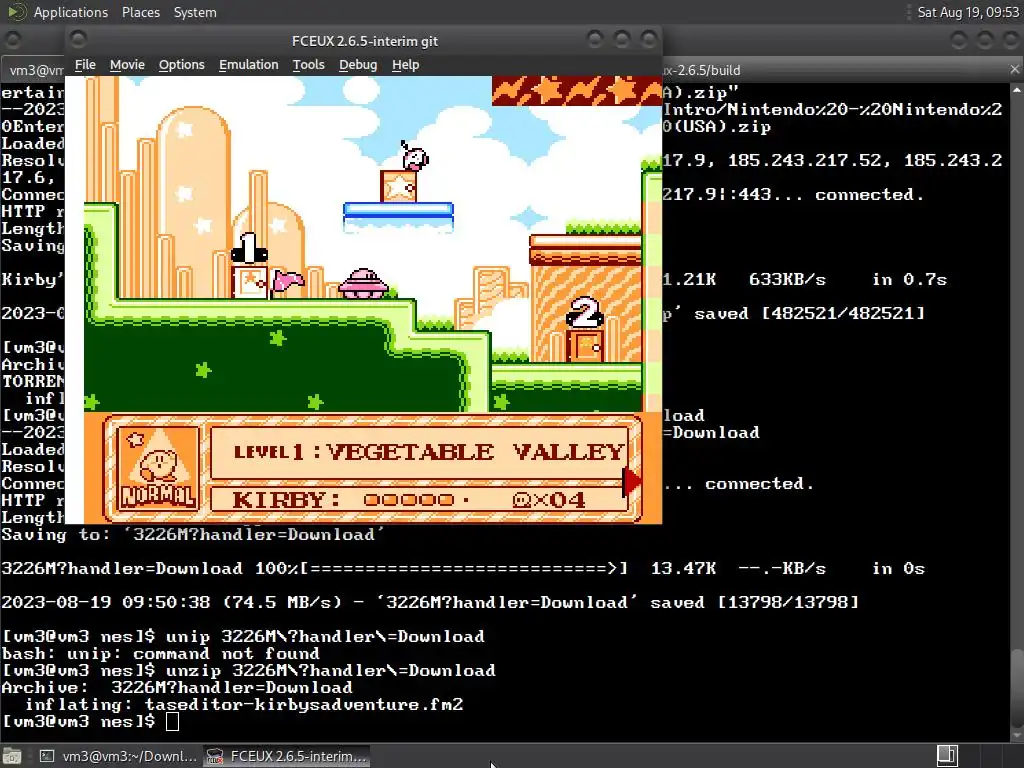Click the door labeled 2 in the game

(585, 345)
